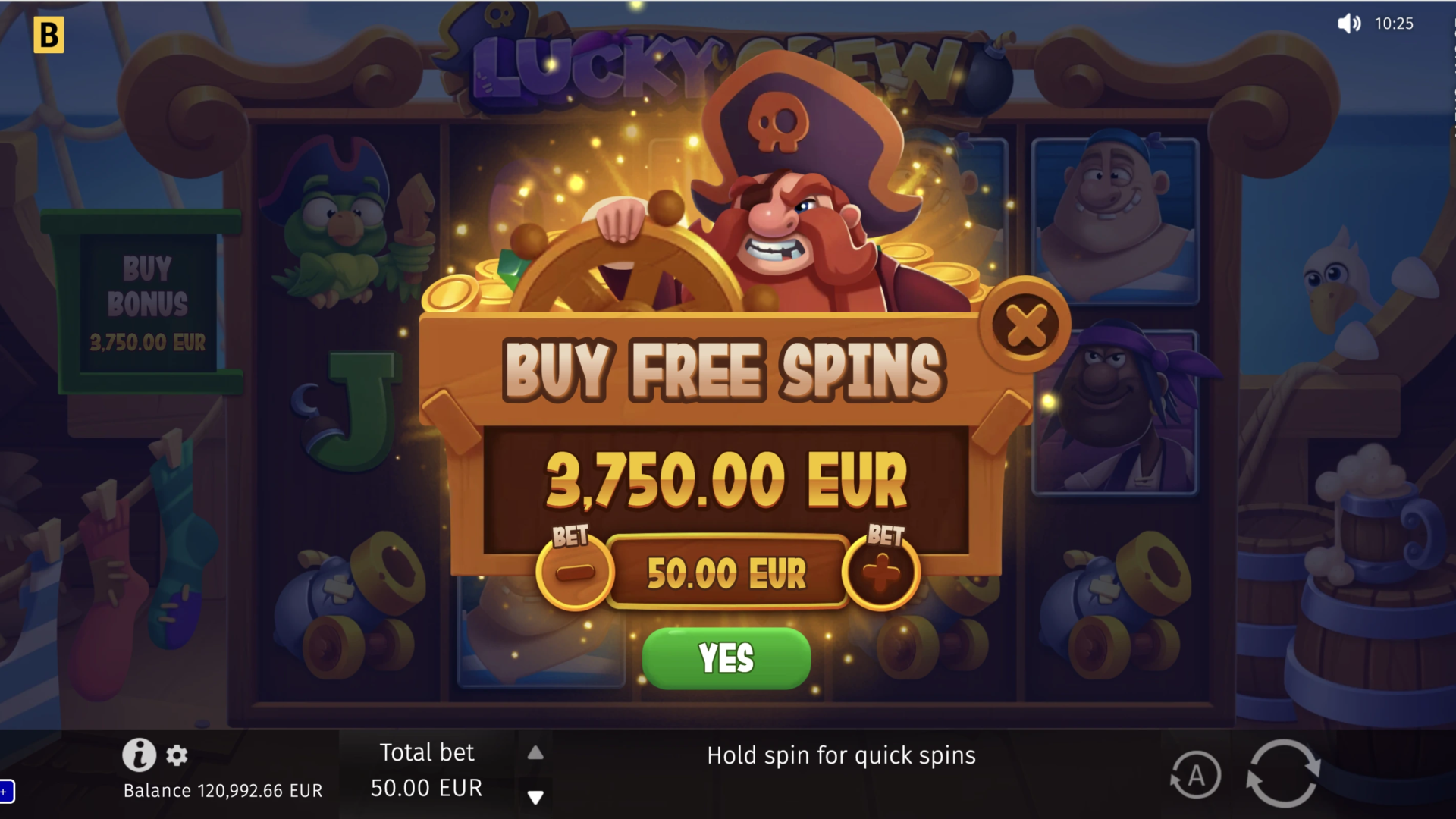Close the Buy Free Spins dialog
The image size is (1456, 819).
[1025, 326]
